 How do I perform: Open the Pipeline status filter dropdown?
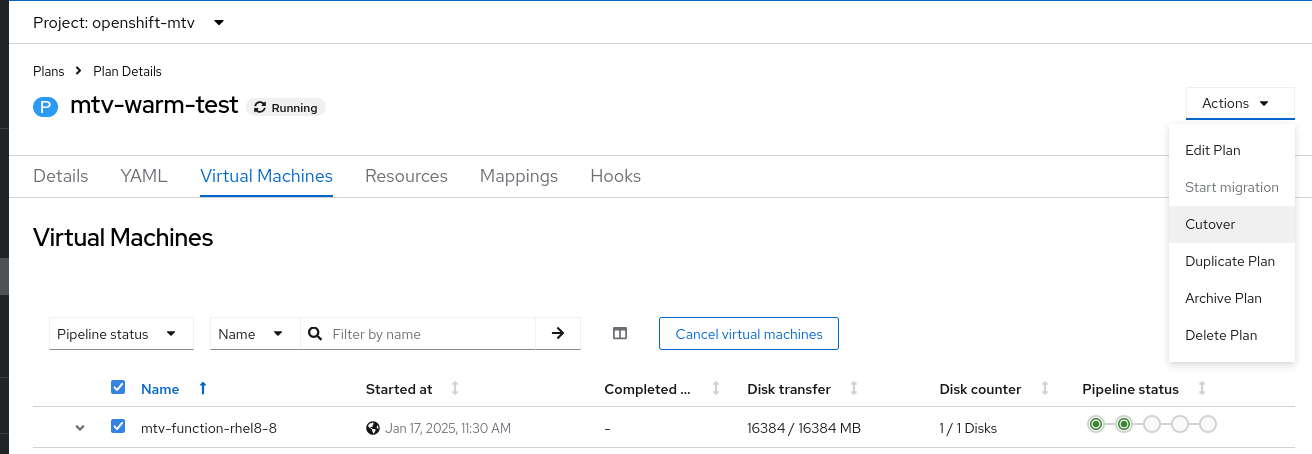pyautogui.click(x=121, y=334)
